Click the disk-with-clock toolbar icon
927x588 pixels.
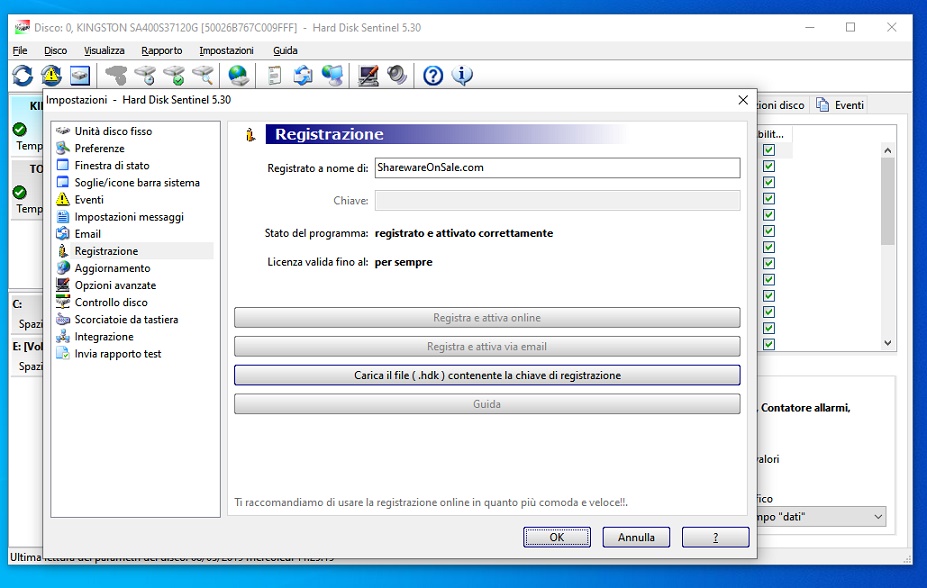click(x=145, y=76)
